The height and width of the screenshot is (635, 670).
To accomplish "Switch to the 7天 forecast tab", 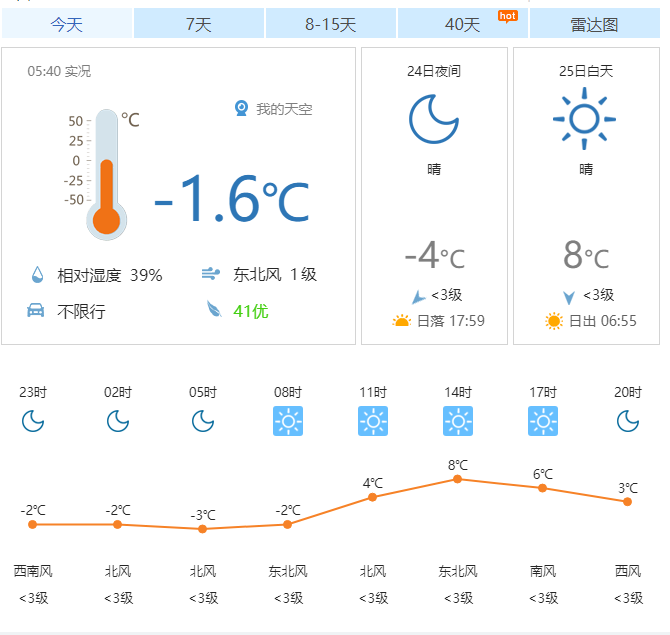I will click(x=199, y=24).
